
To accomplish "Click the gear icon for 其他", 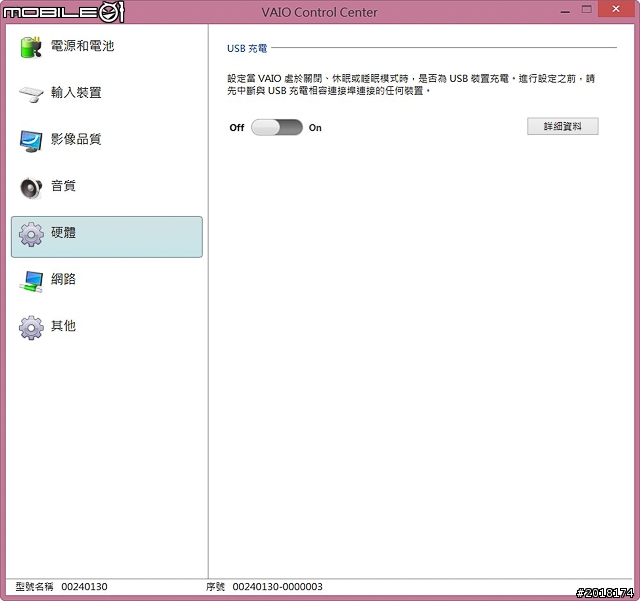I will click(31, 327).
